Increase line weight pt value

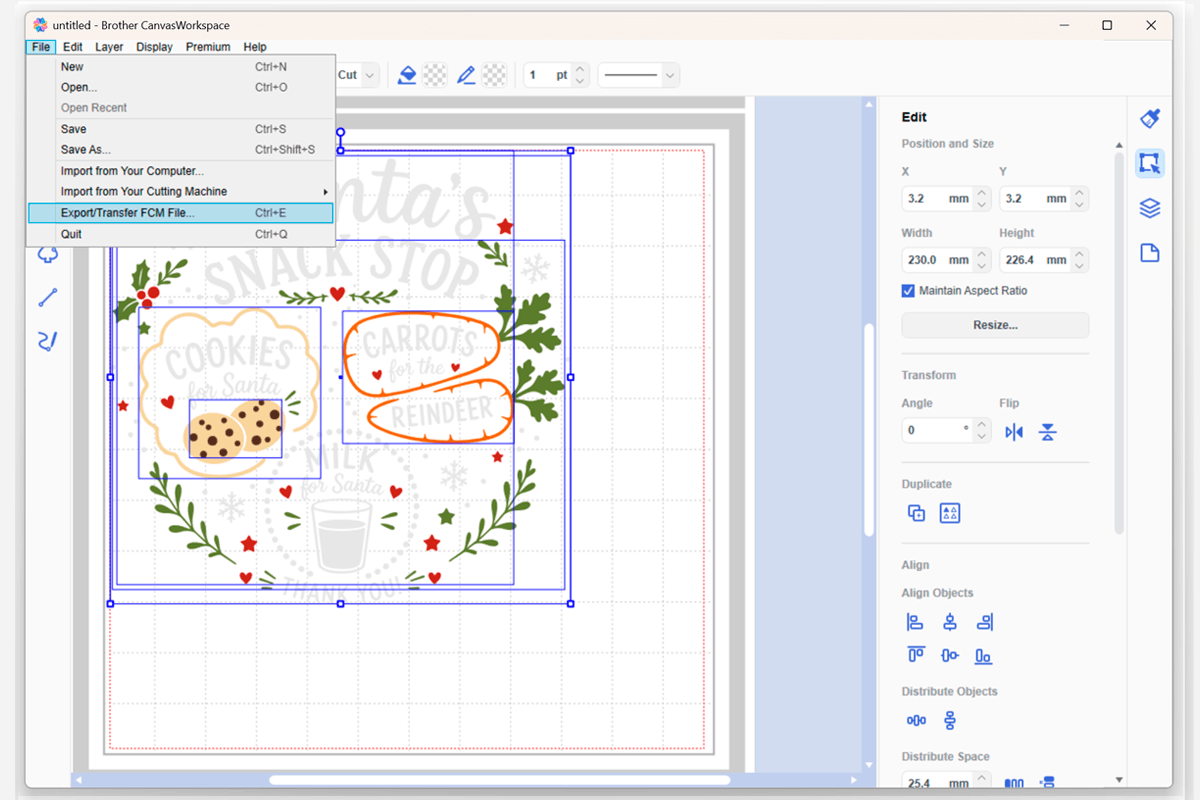(x=581, y=70)
